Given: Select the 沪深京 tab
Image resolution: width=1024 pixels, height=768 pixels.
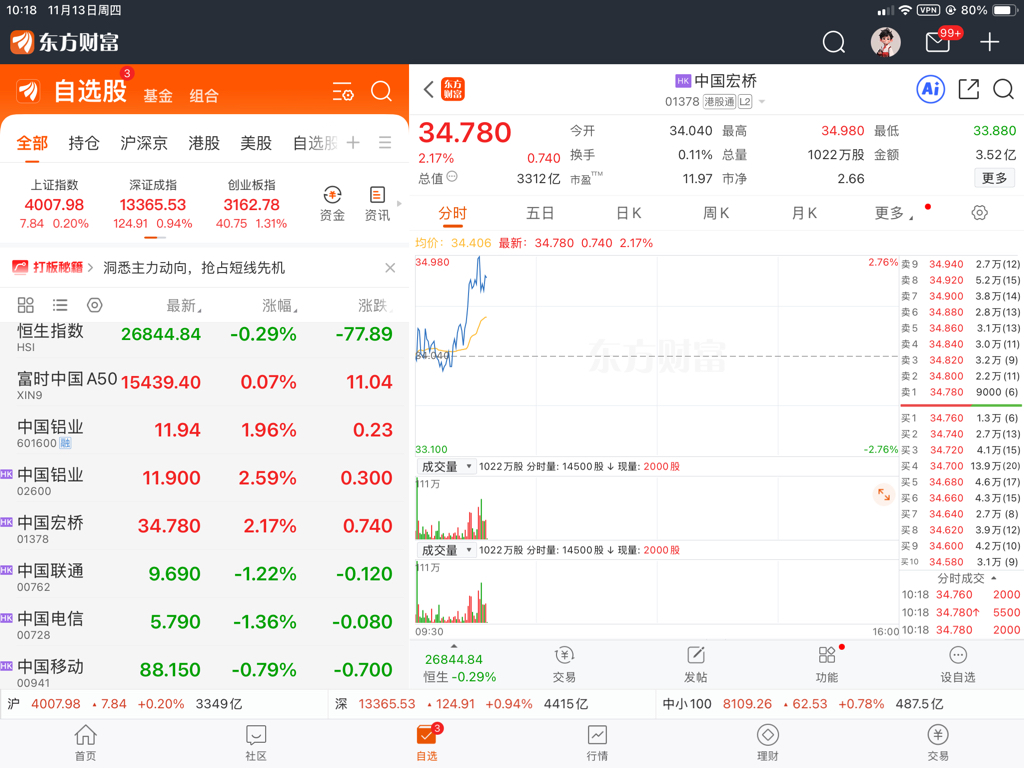Looking at the screenshot, I should (144, 143).
